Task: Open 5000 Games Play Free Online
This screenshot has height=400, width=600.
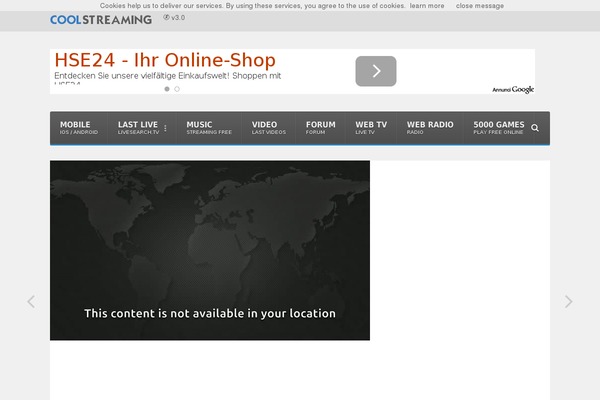Action: click(498, 128)
